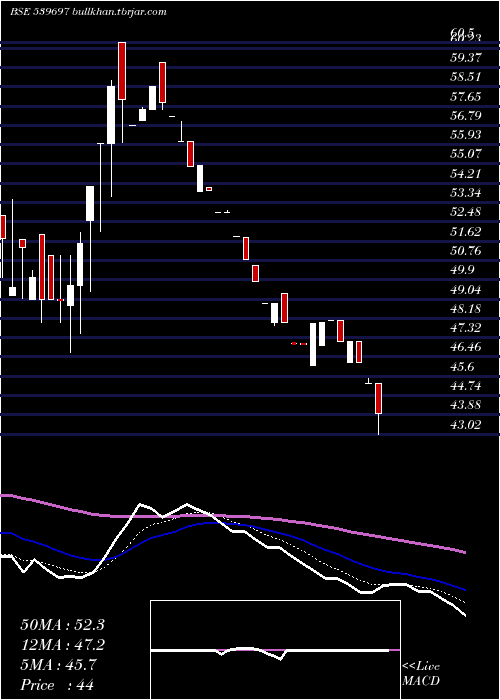Click the 44.74 price axis label
The height and width of the screenshot is (700, 500).
click(x=465, y=386)
